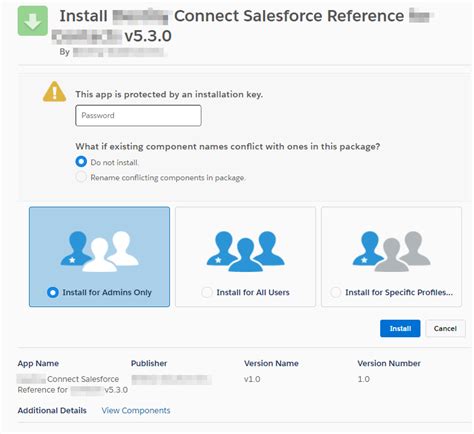Open the View Components link
Screen dimensions: 474x434
pyautogui.click(x=136, y=410)
